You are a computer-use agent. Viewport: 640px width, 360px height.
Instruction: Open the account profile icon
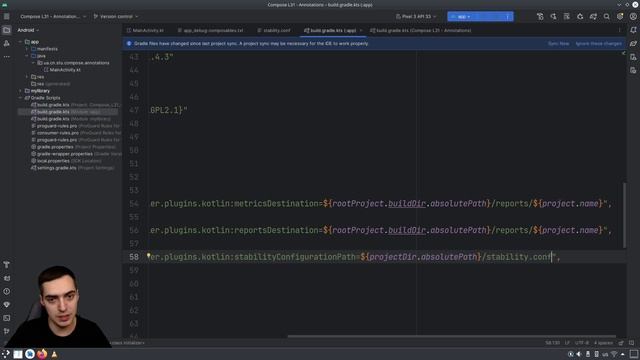pos(633,16)
